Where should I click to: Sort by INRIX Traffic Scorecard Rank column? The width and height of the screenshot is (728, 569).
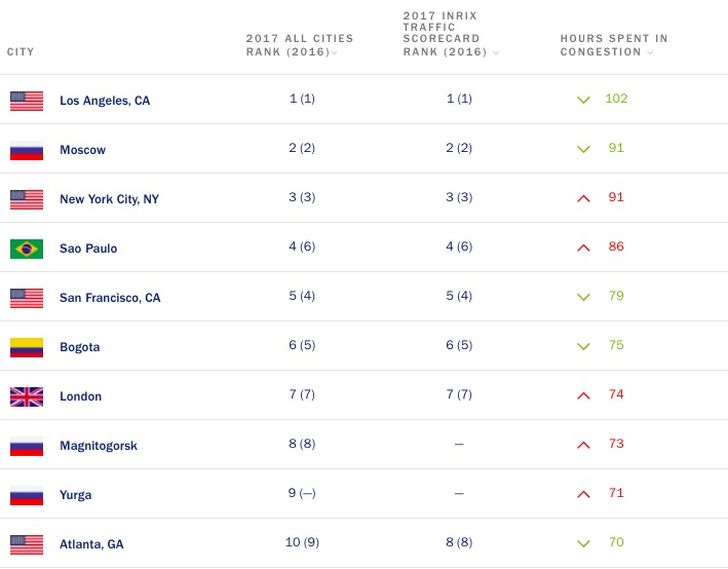451,38
